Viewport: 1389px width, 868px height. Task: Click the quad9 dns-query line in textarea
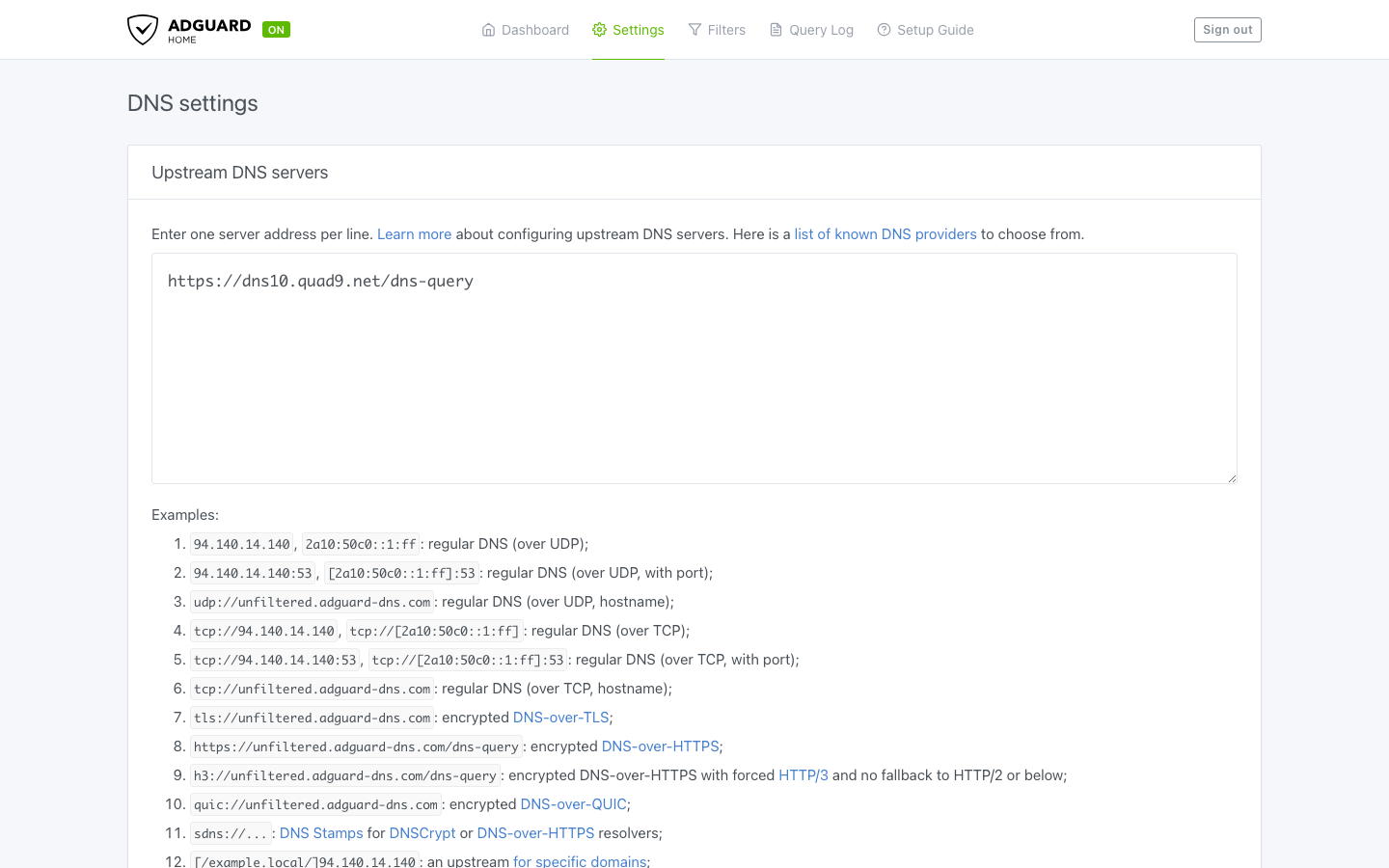(x=320, y=282)
